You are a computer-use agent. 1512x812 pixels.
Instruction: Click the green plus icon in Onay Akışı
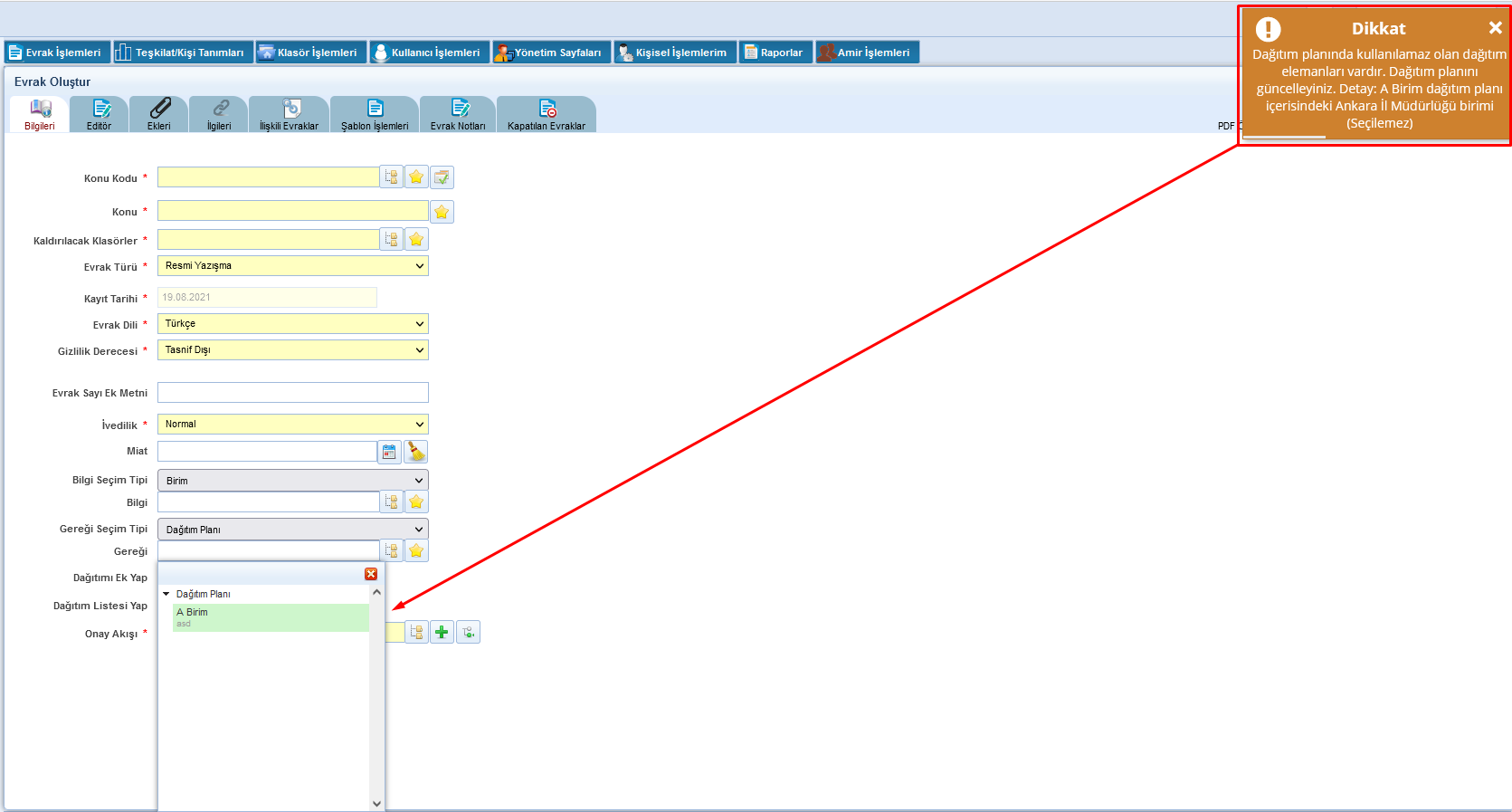442,632
